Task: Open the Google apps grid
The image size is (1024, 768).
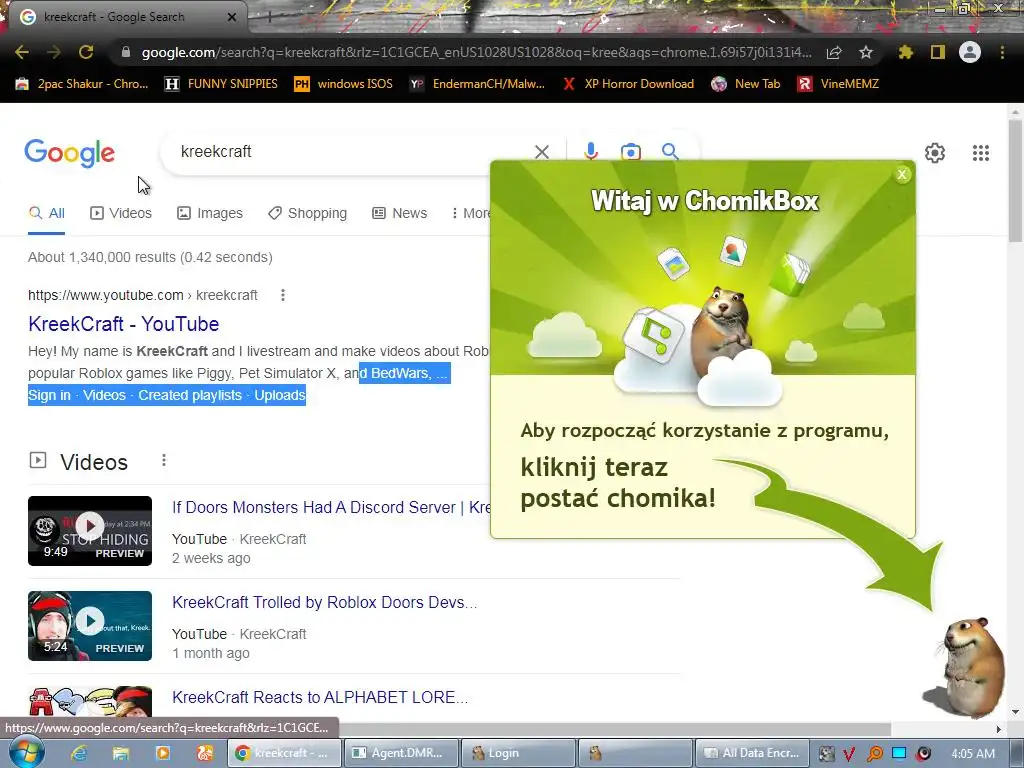Action: [x=980, y=153]
